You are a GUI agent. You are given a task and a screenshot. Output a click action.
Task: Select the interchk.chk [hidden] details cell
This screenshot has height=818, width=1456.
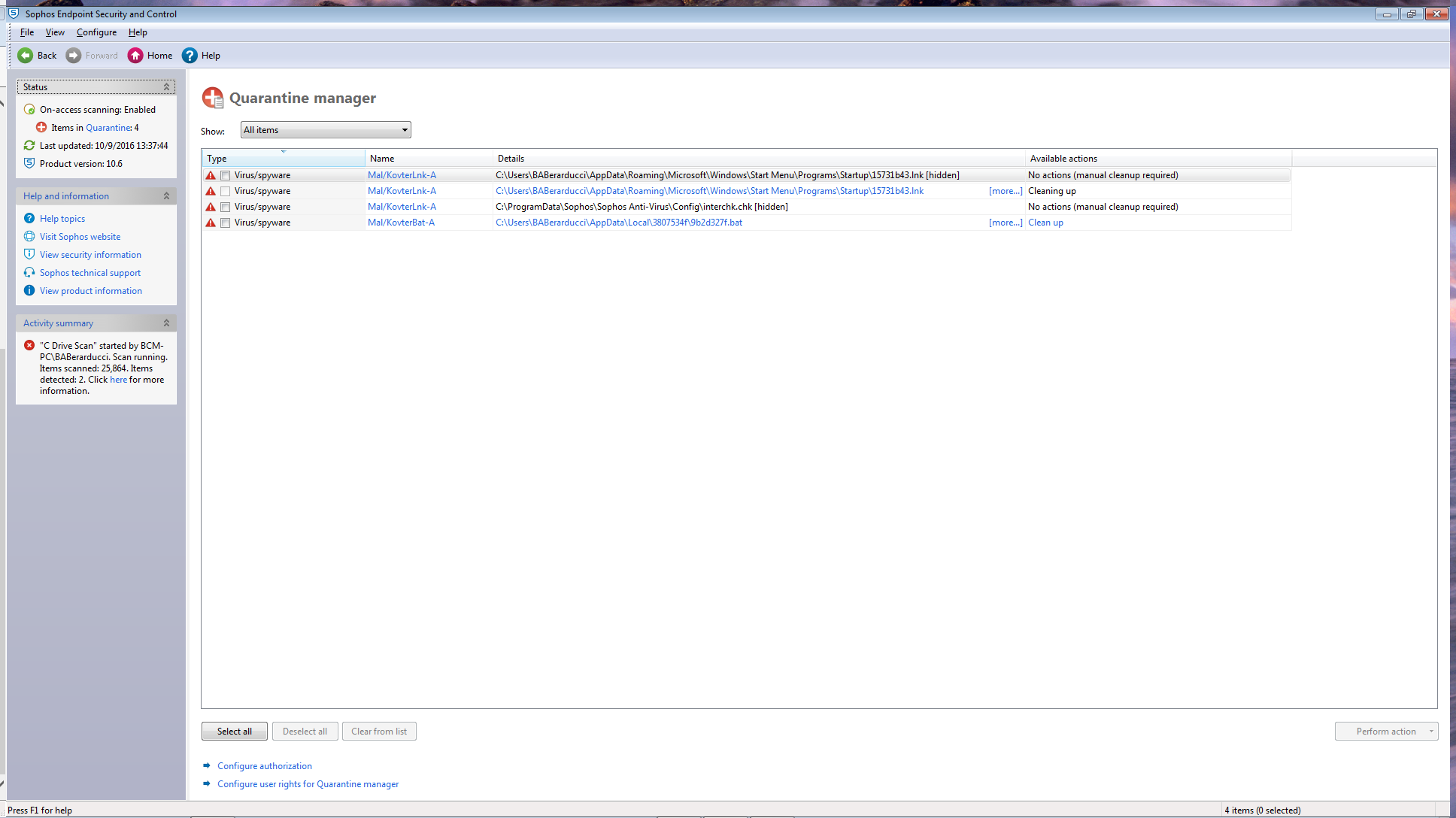coord(759,207)
